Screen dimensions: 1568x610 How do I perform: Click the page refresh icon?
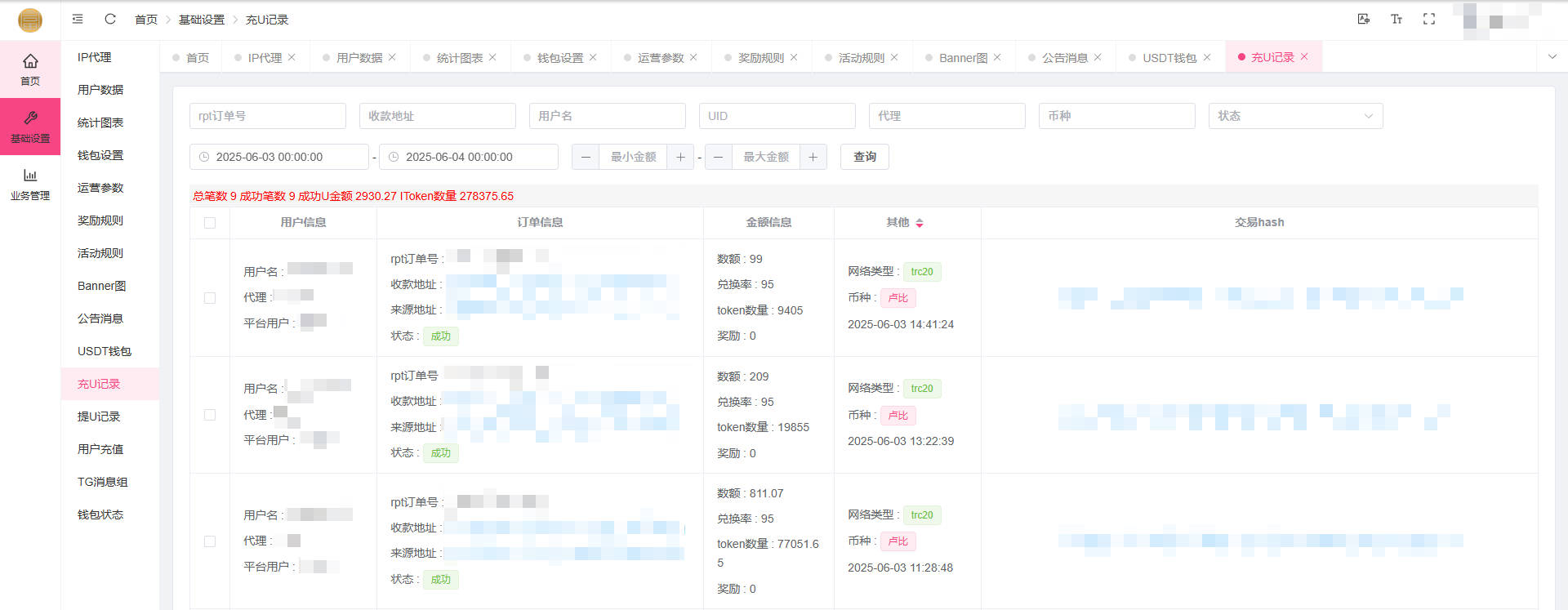tap(110, 19)
